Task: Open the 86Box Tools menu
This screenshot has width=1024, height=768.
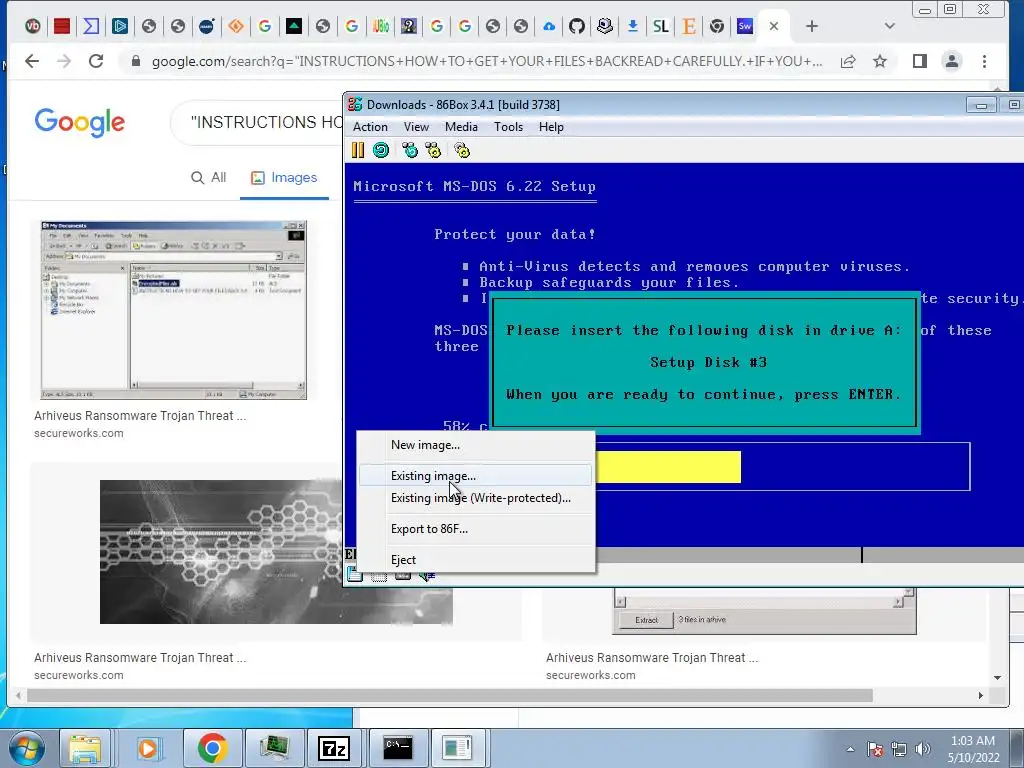Action: pyautogui.click(x=508, y=127)
